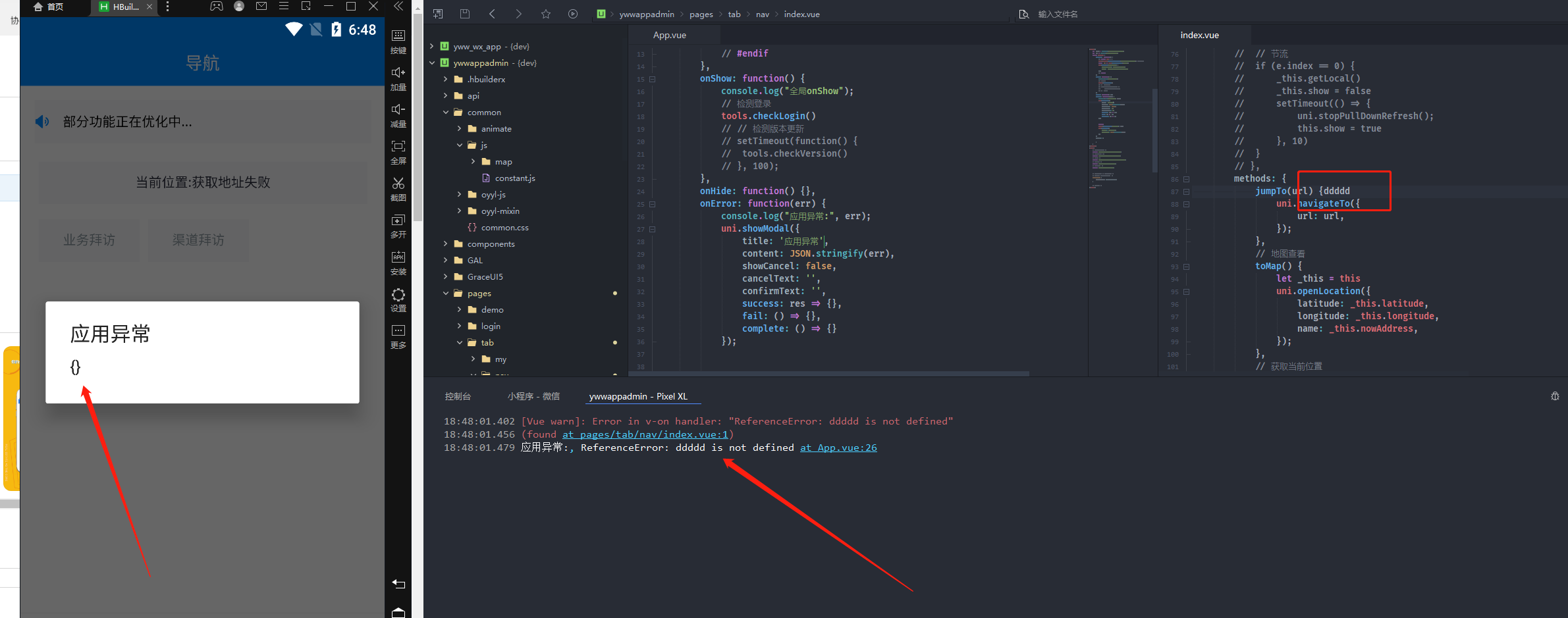Expand the .hbuilderx folder
This screenshot has height=618, width=1568.
(446, 79)
